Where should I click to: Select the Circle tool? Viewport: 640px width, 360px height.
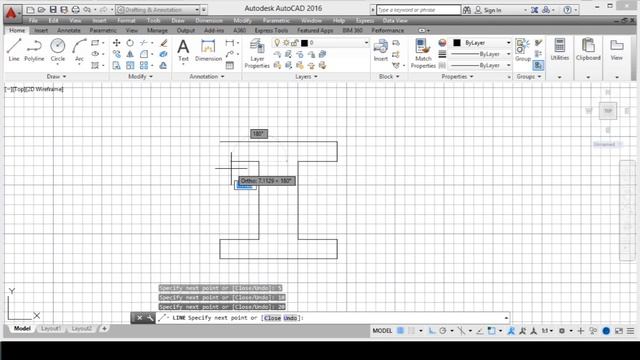[58, 50]
